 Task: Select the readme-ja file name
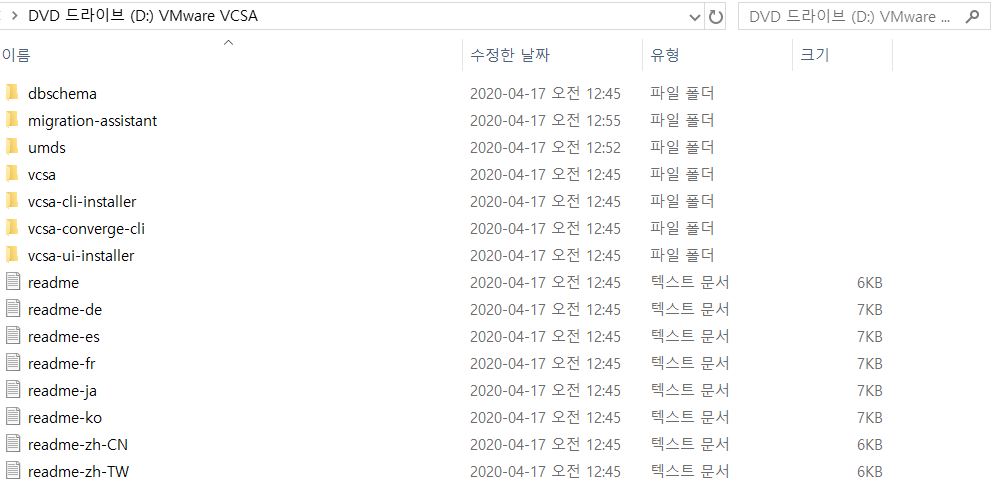[x=62, y=390]
